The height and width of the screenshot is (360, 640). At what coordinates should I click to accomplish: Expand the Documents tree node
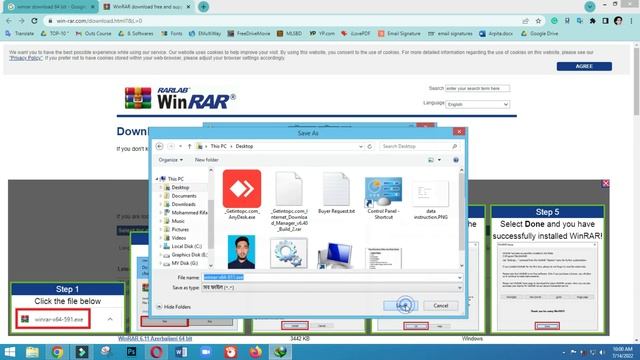click(x=160, y=196)
